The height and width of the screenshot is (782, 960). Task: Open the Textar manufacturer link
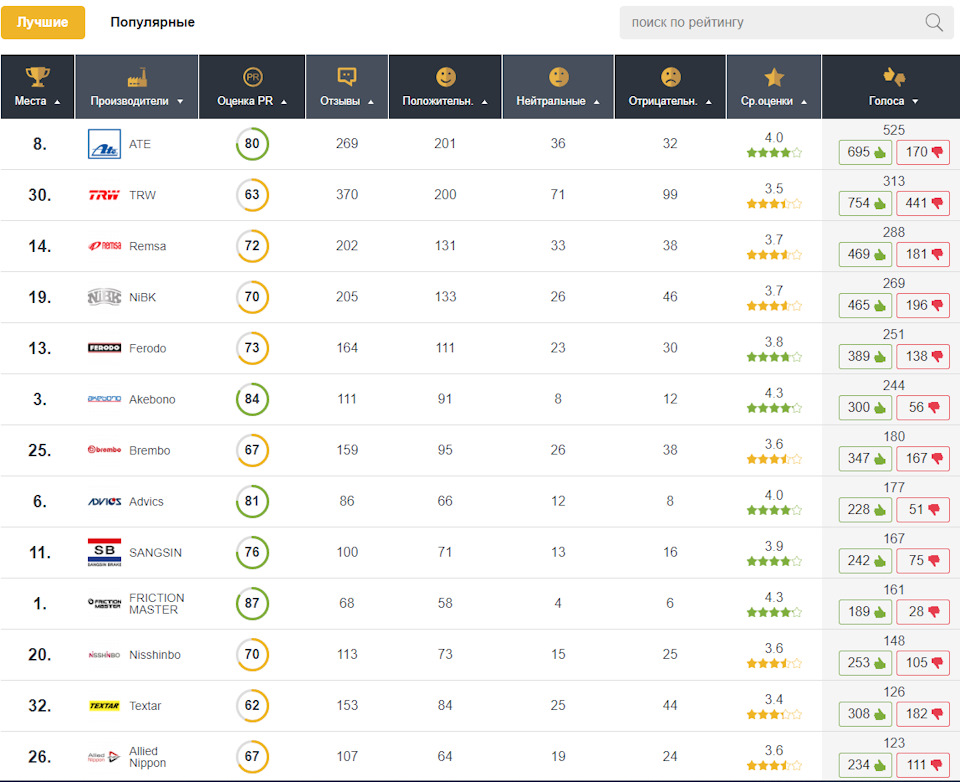pyautogui.click(x=144, y=705)
